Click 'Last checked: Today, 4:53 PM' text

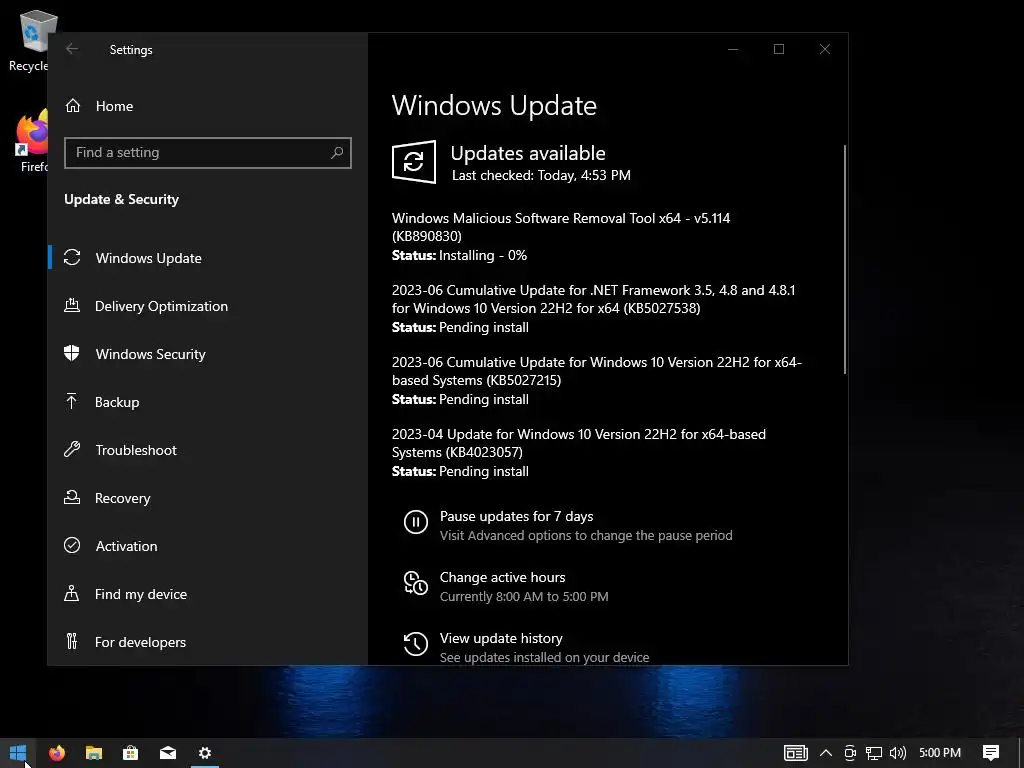(x=541, y=175)
